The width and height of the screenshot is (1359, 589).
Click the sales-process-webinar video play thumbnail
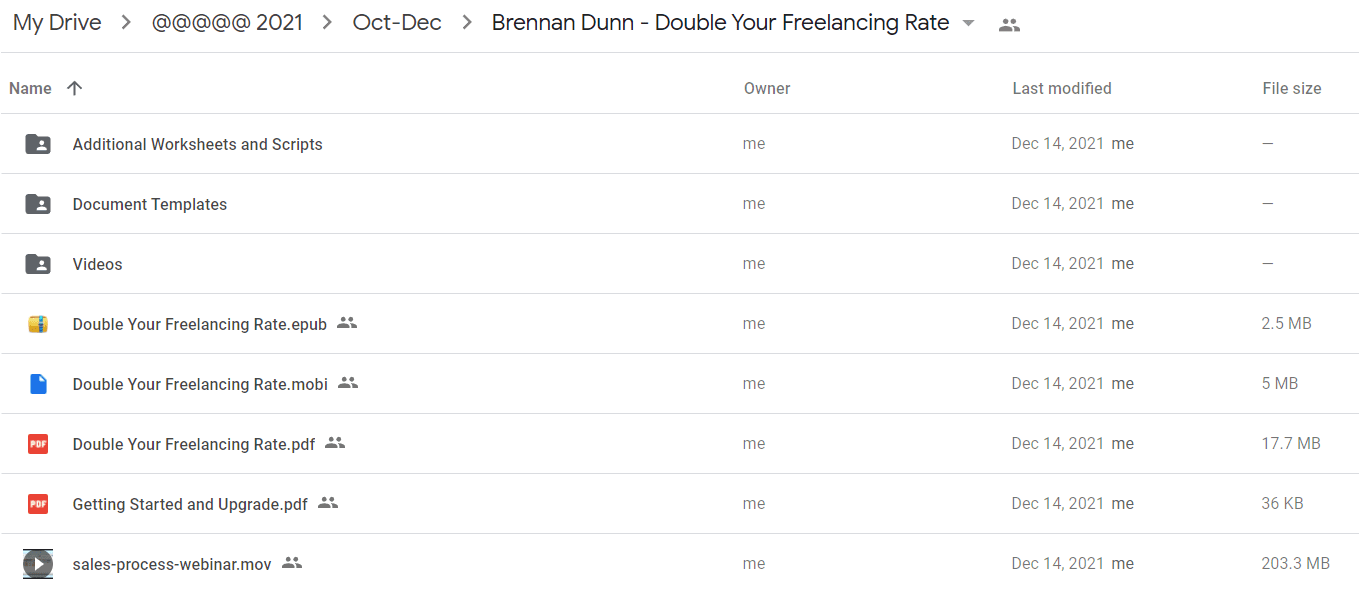(38, 564)
